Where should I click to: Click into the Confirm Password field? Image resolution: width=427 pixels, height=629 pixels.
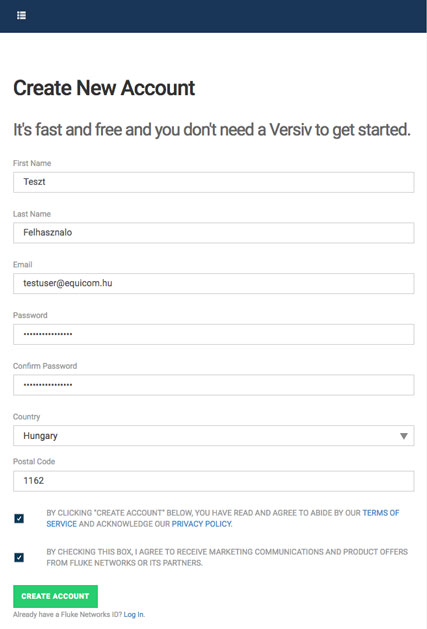[x=214, y=385]
